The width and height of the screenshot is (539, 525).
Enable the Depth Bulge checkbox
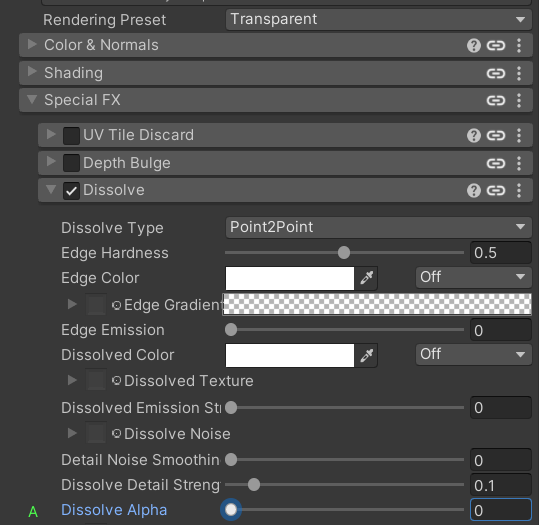pos(71,163)
